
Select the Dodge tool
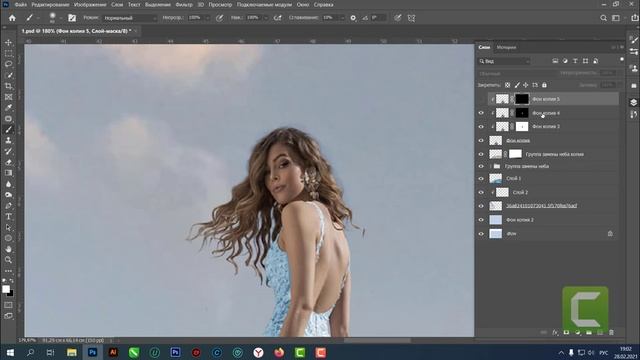8,195
